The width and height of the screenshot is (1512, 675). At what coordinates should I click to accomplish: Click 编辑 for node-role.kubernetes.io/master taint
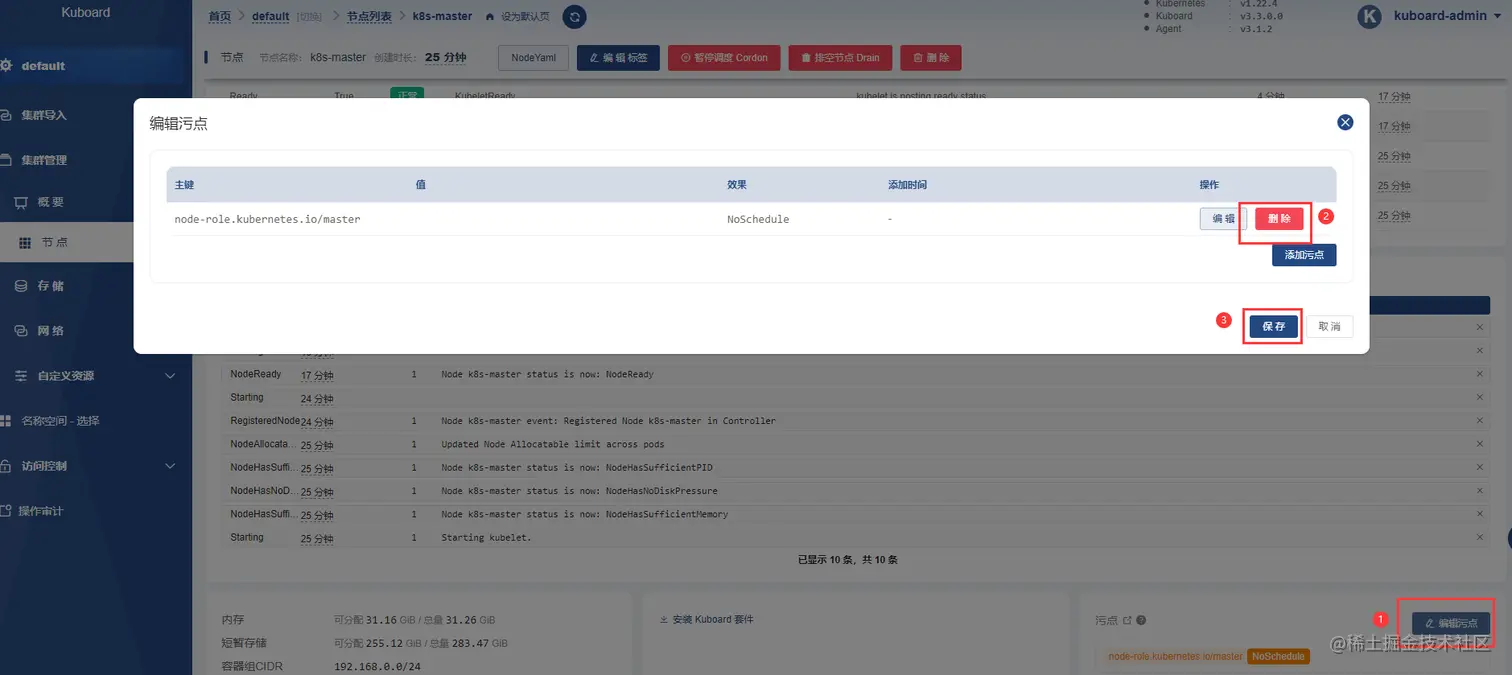pos(1223,218)
